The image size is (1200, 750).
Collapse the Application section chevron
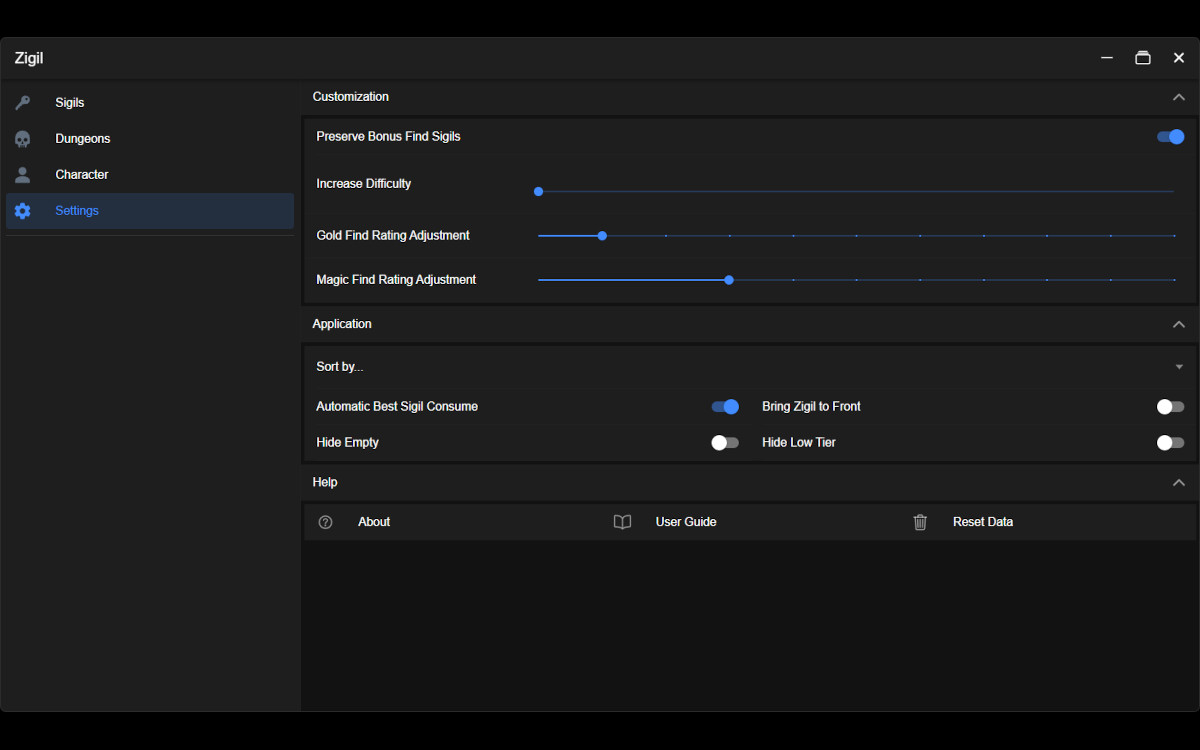pyautogui.click(x=1178, y=324)
